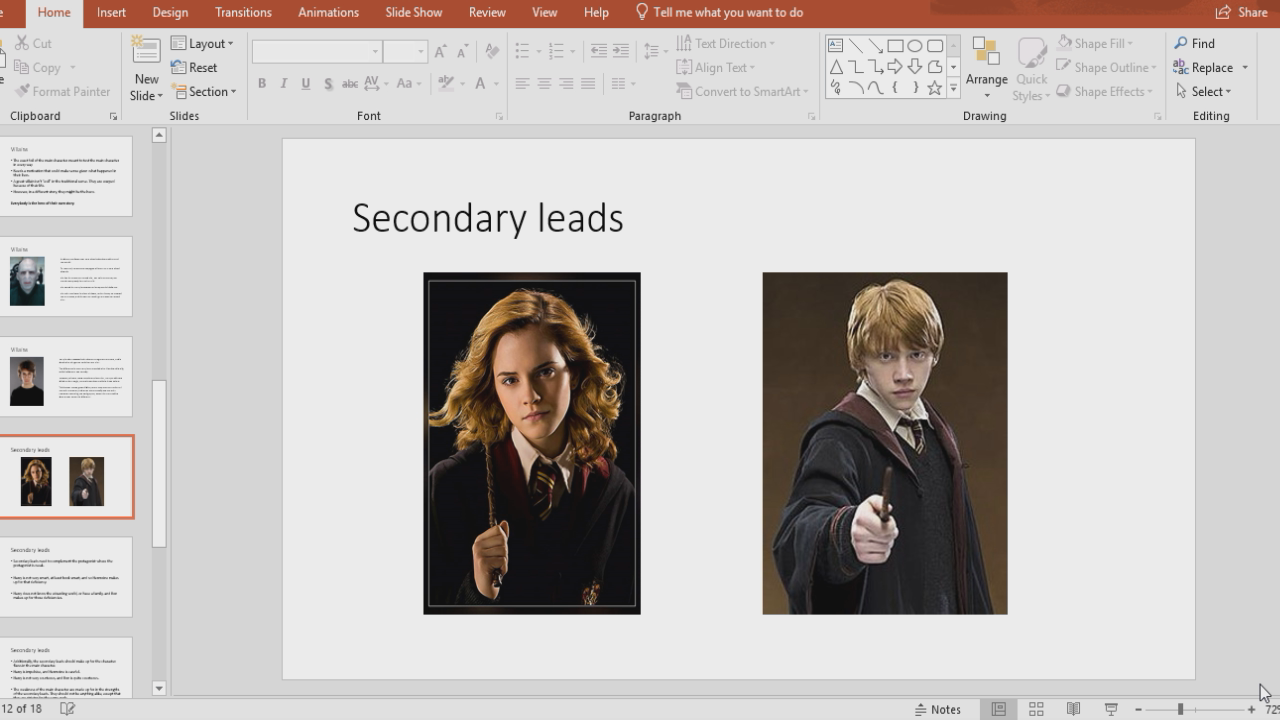Switch to Slide Sorter view

[1035, 708]
